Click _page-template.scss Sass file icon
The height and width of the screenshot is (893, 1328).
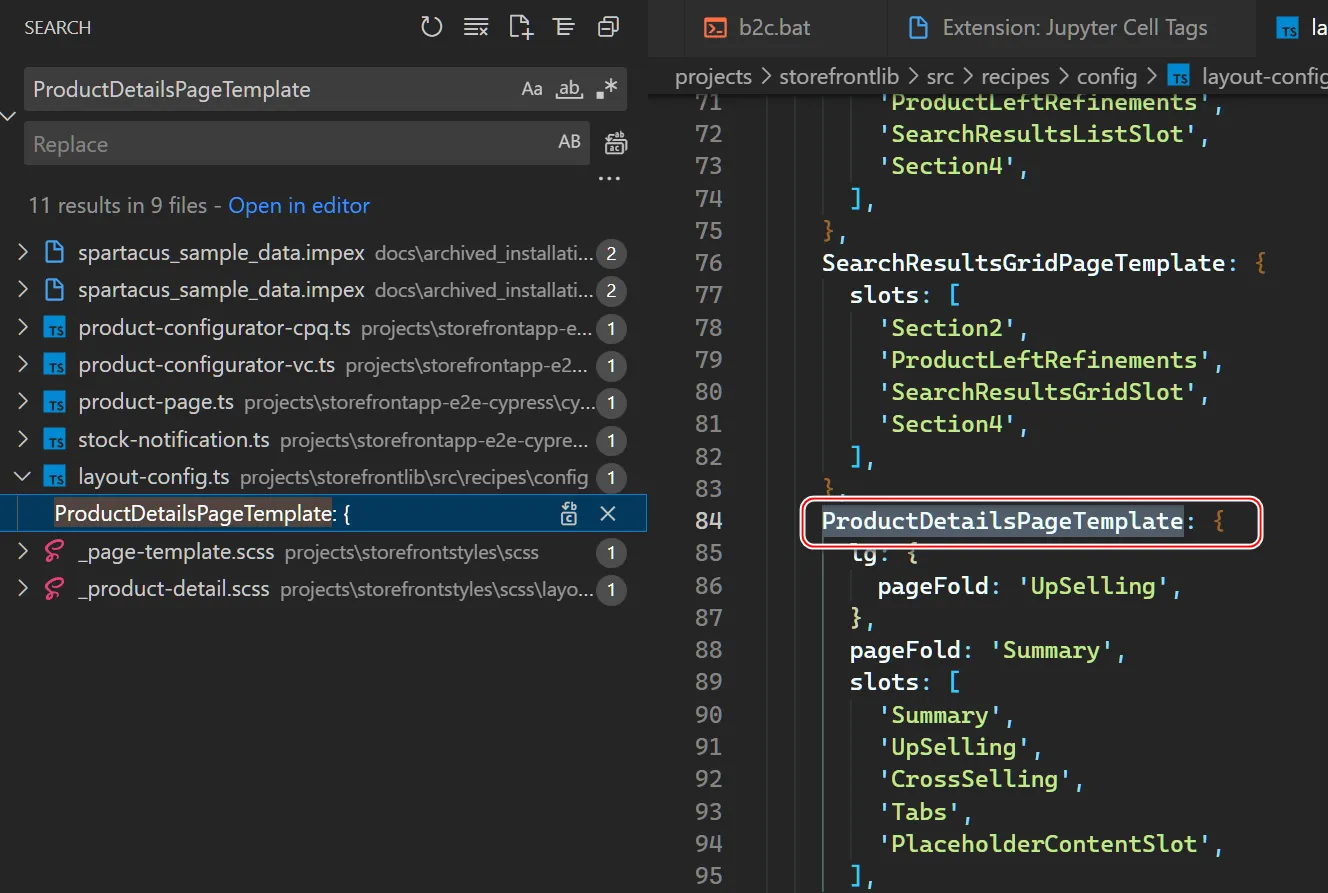coord(55,552)
